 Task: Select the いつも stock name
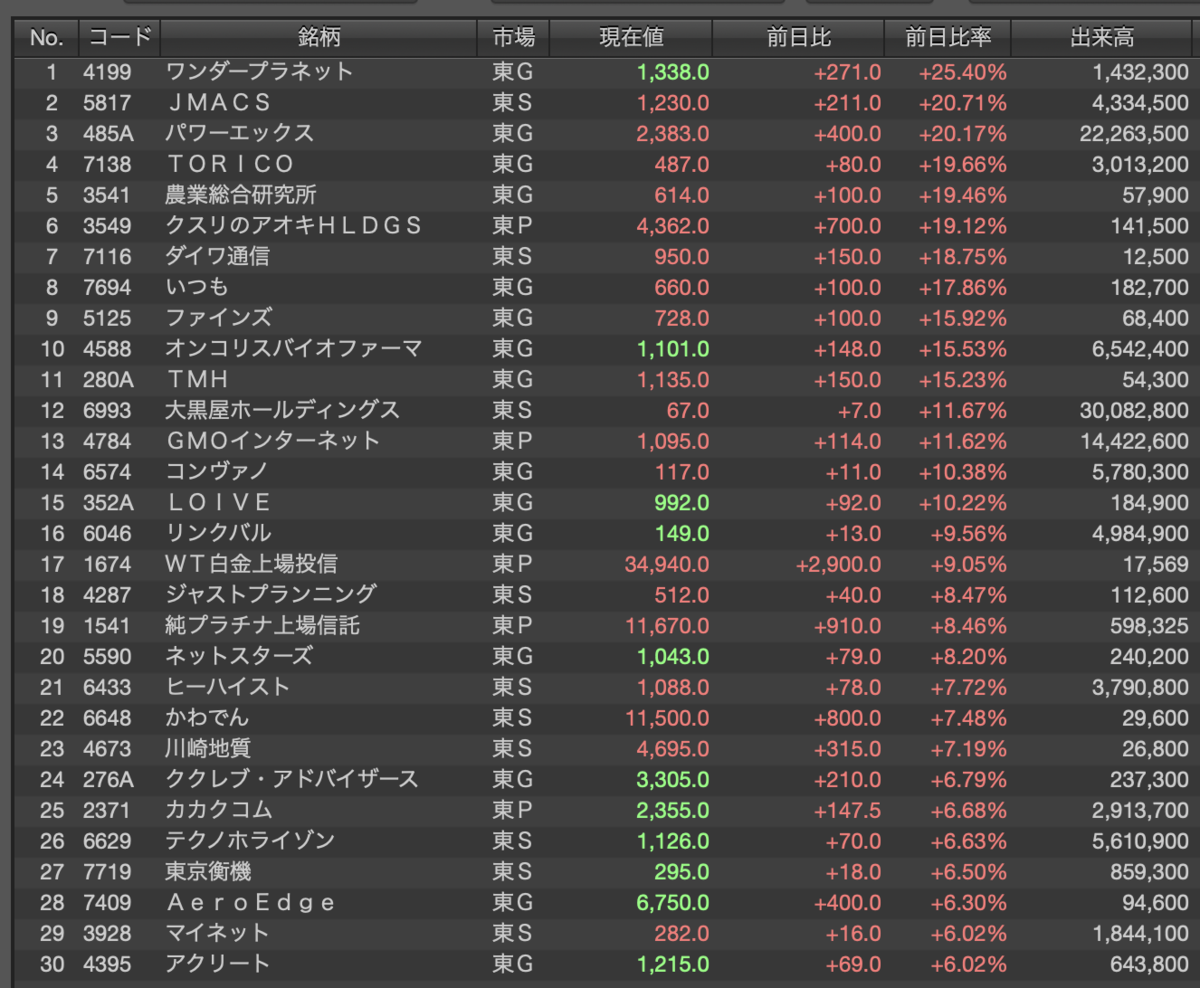pos(197,287)
